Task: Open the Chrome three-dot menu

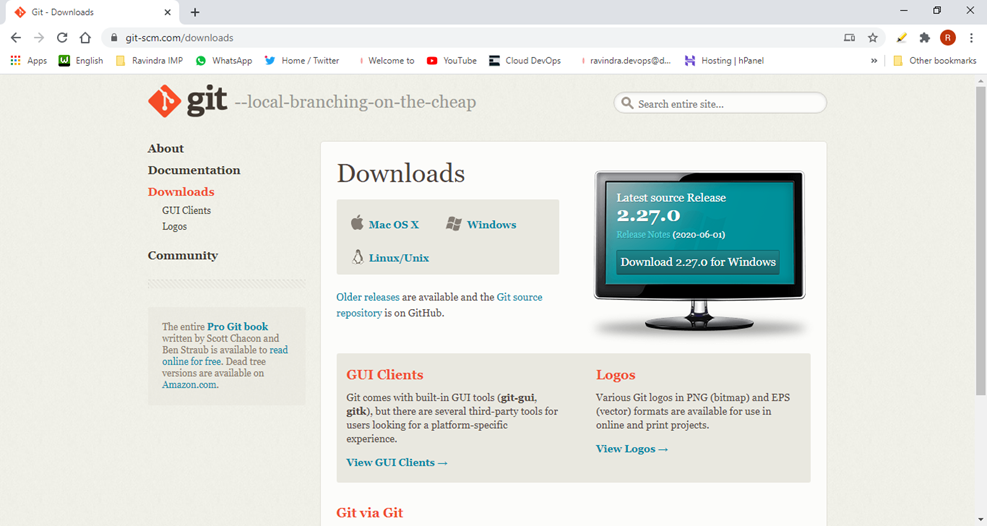Action: [x=971, y=38]
